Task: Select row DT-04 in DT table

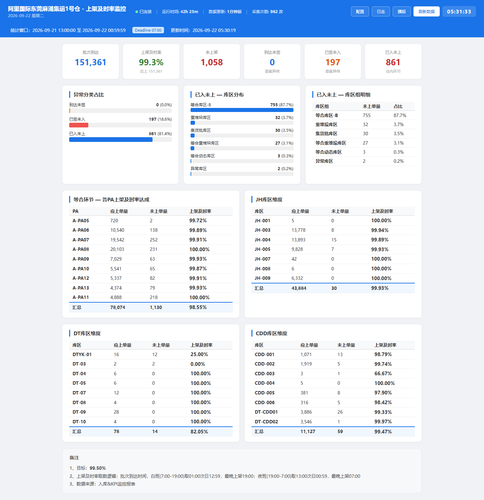Action: [x=151, y=374]
